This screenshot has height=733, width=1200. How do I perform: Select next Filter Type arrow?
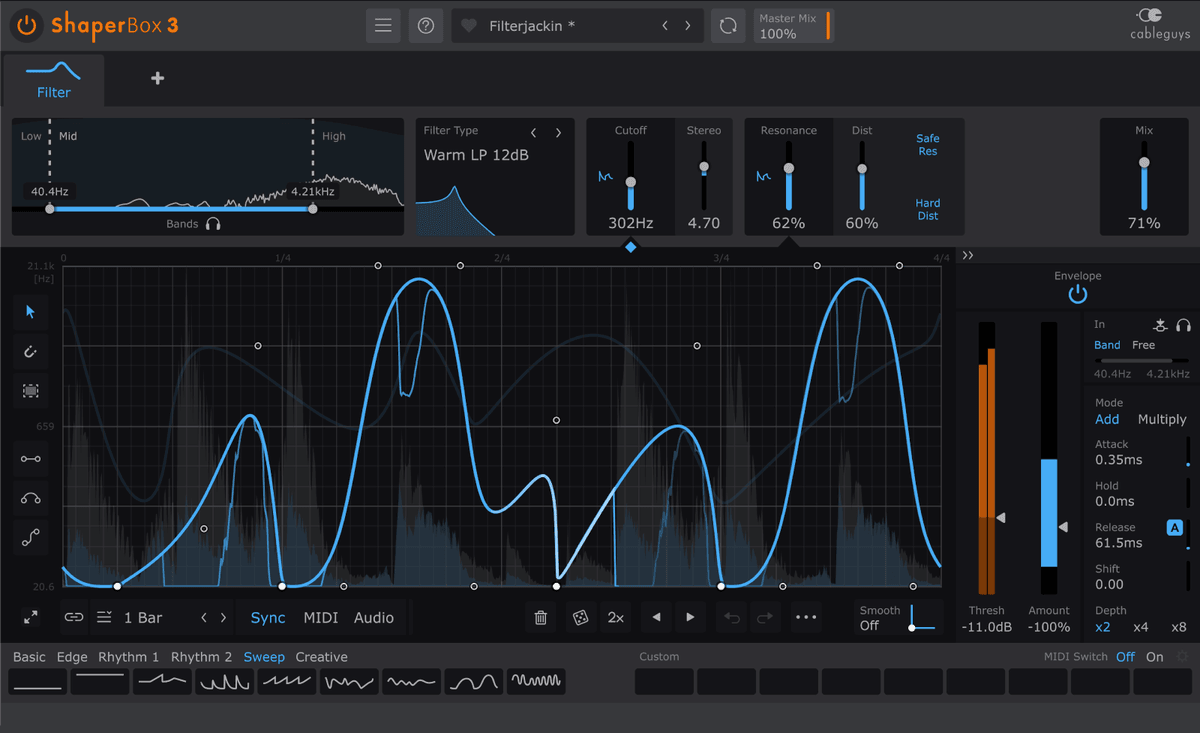pos(558,132)
